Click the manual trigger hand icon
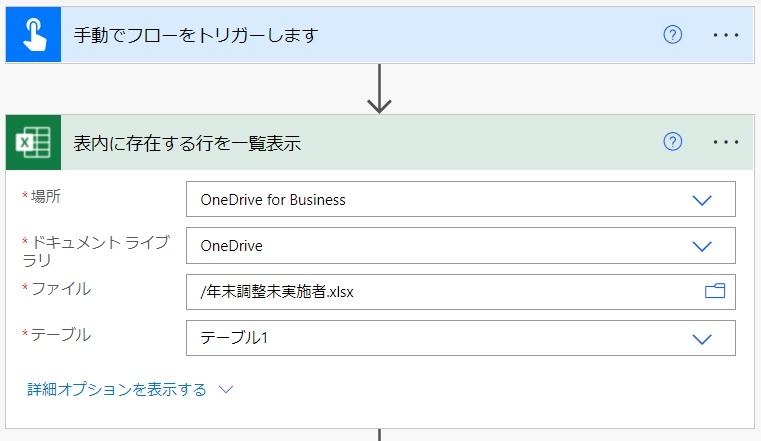This screenshot has width=761, height=441. coord(33,34)
